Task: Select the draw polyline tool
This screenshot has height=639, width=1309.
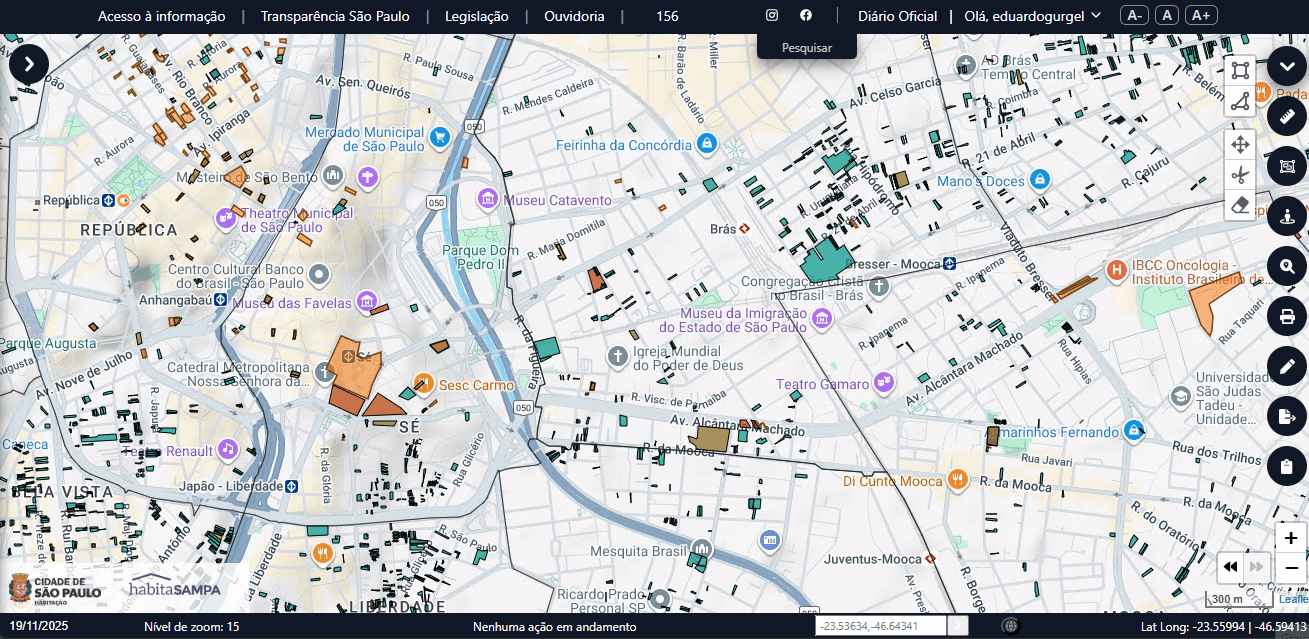Action: tap(1240, 101)
